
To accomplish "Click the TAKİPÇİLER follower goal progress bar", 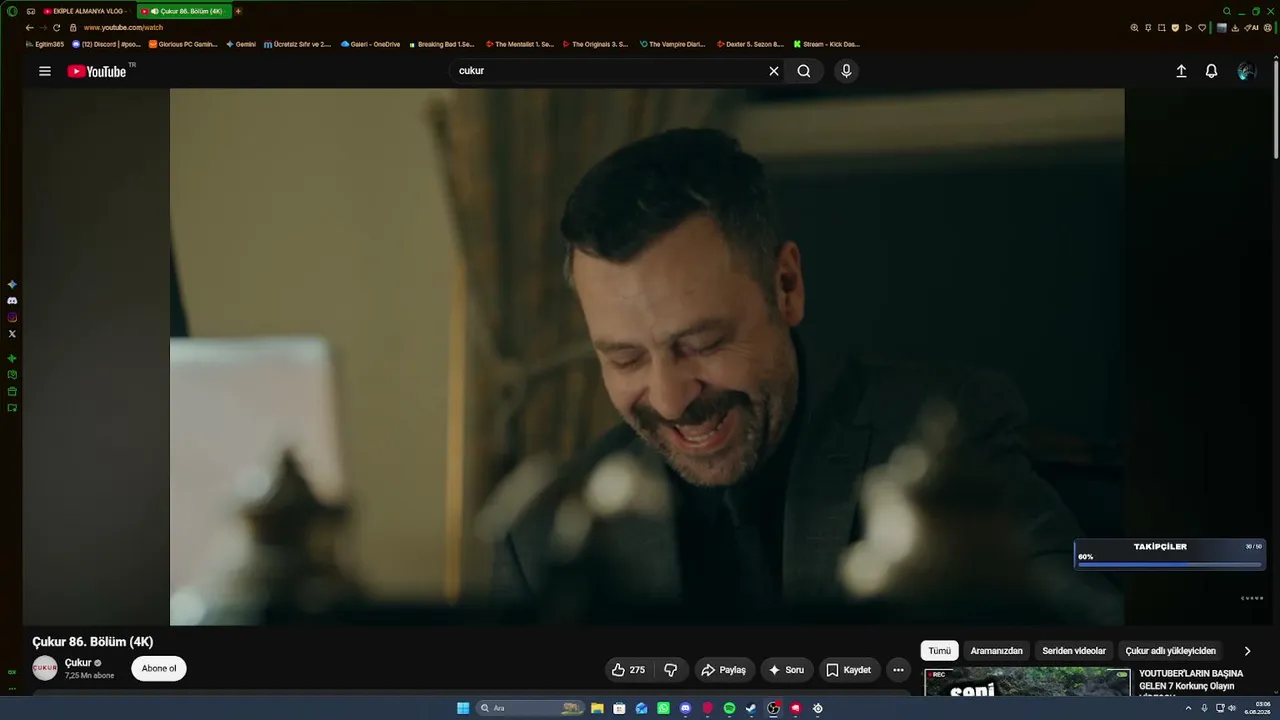I will [1170, 565].
